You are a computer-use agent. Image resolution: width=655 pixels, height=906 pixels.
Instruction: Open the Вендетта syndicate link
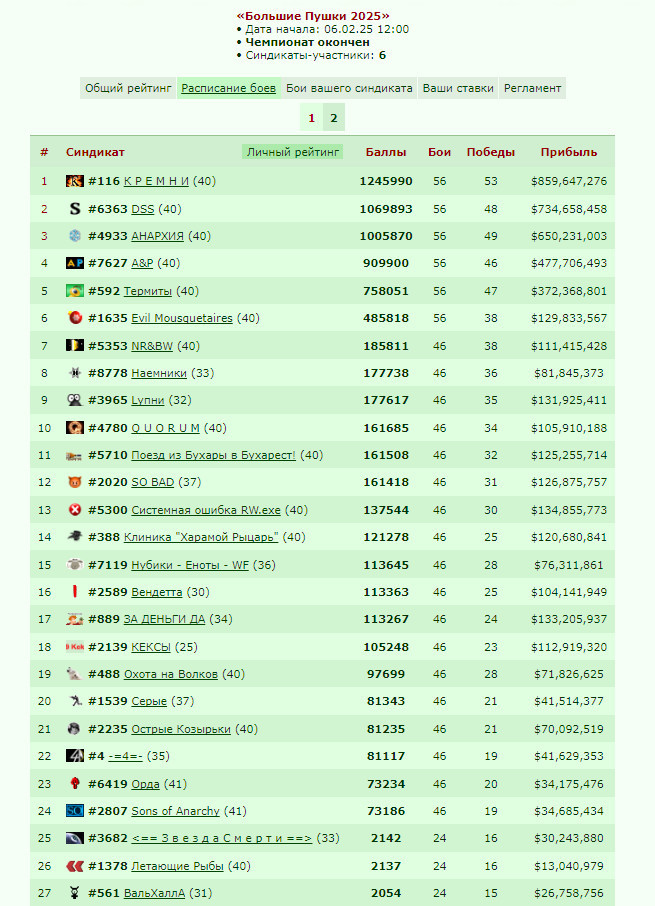(x=157, y=592)
